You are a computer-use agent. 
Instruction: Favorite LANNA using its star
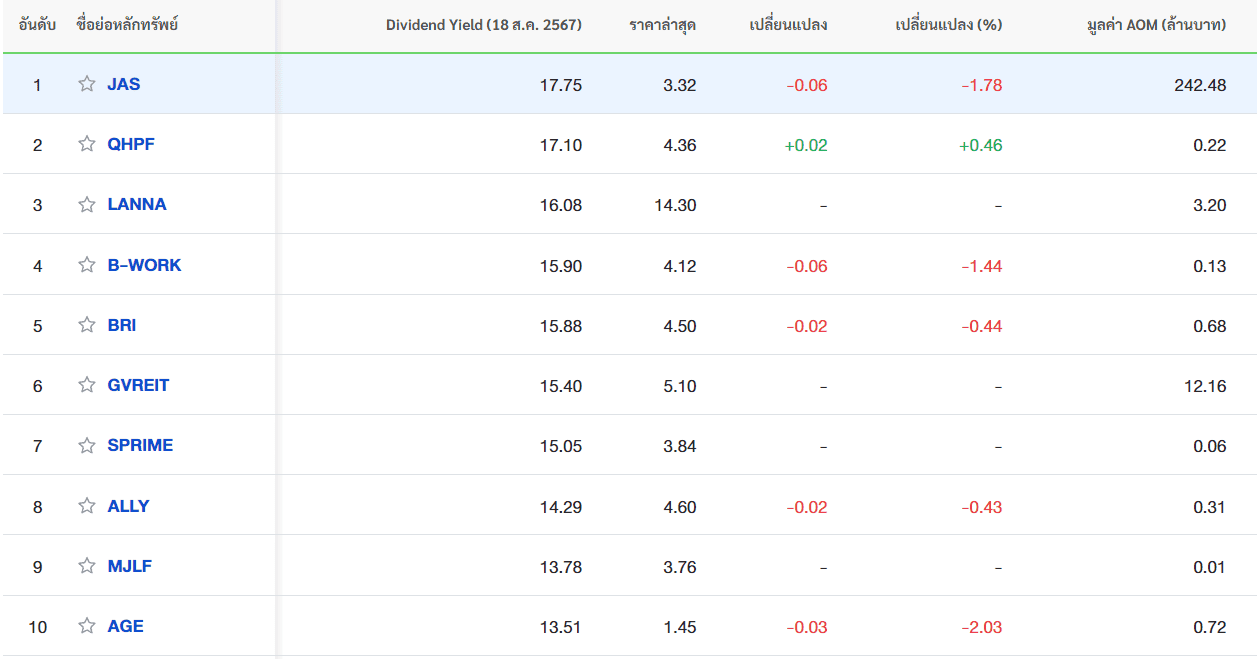(x=87, y=204)
